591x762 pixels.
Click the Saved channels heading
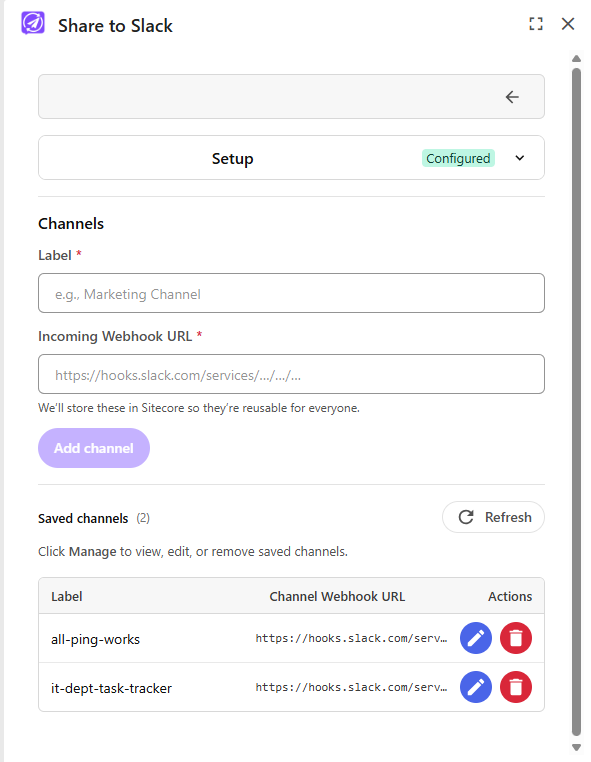[83, 519]
